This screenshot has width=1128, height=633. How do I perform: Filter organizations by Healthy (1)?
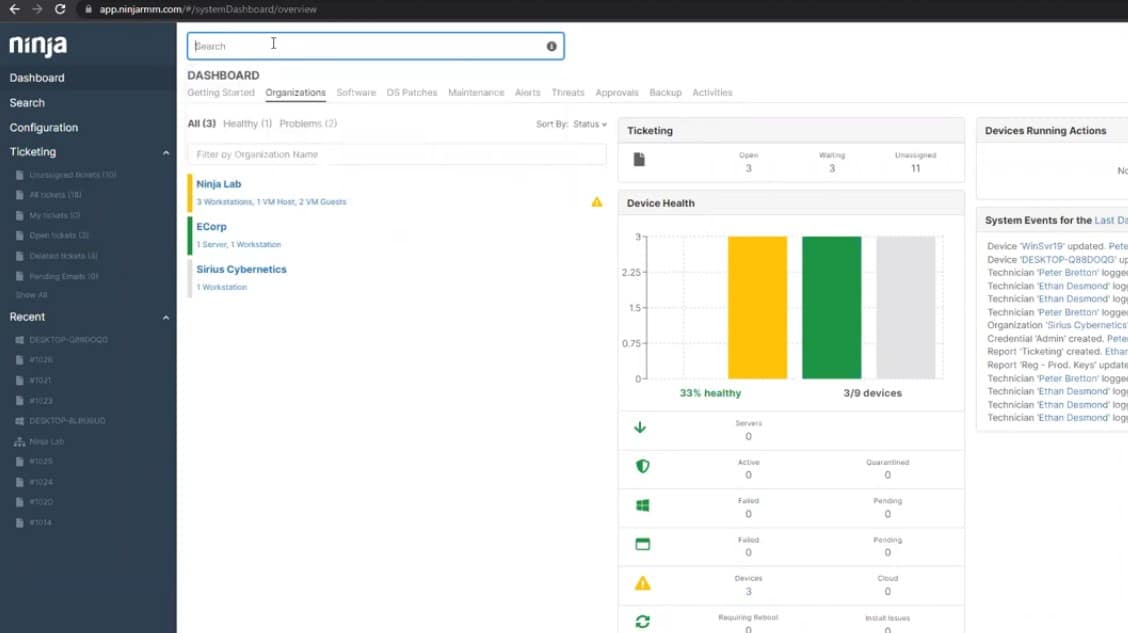[x=247, y=124]
